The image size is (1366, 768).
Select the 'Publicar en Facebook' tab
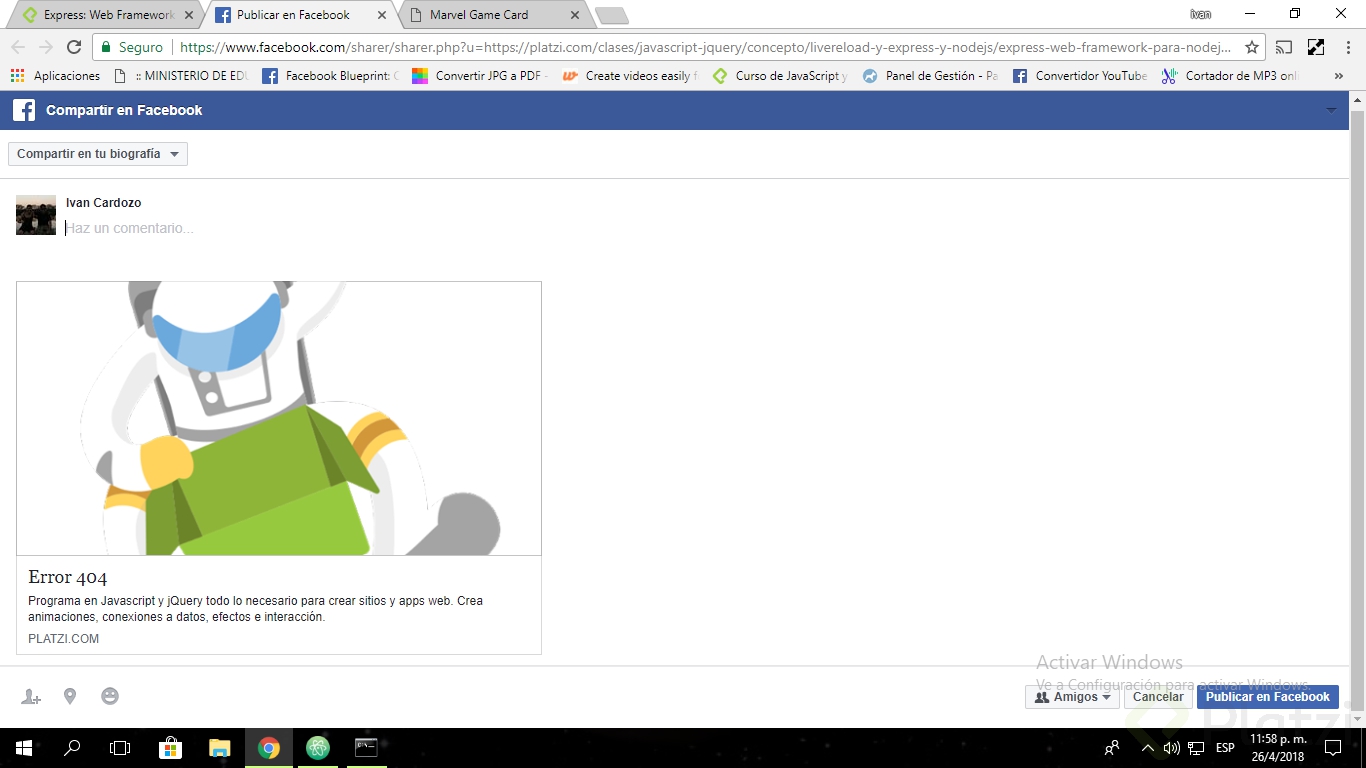pyautogui.click(x=294, y=15)
